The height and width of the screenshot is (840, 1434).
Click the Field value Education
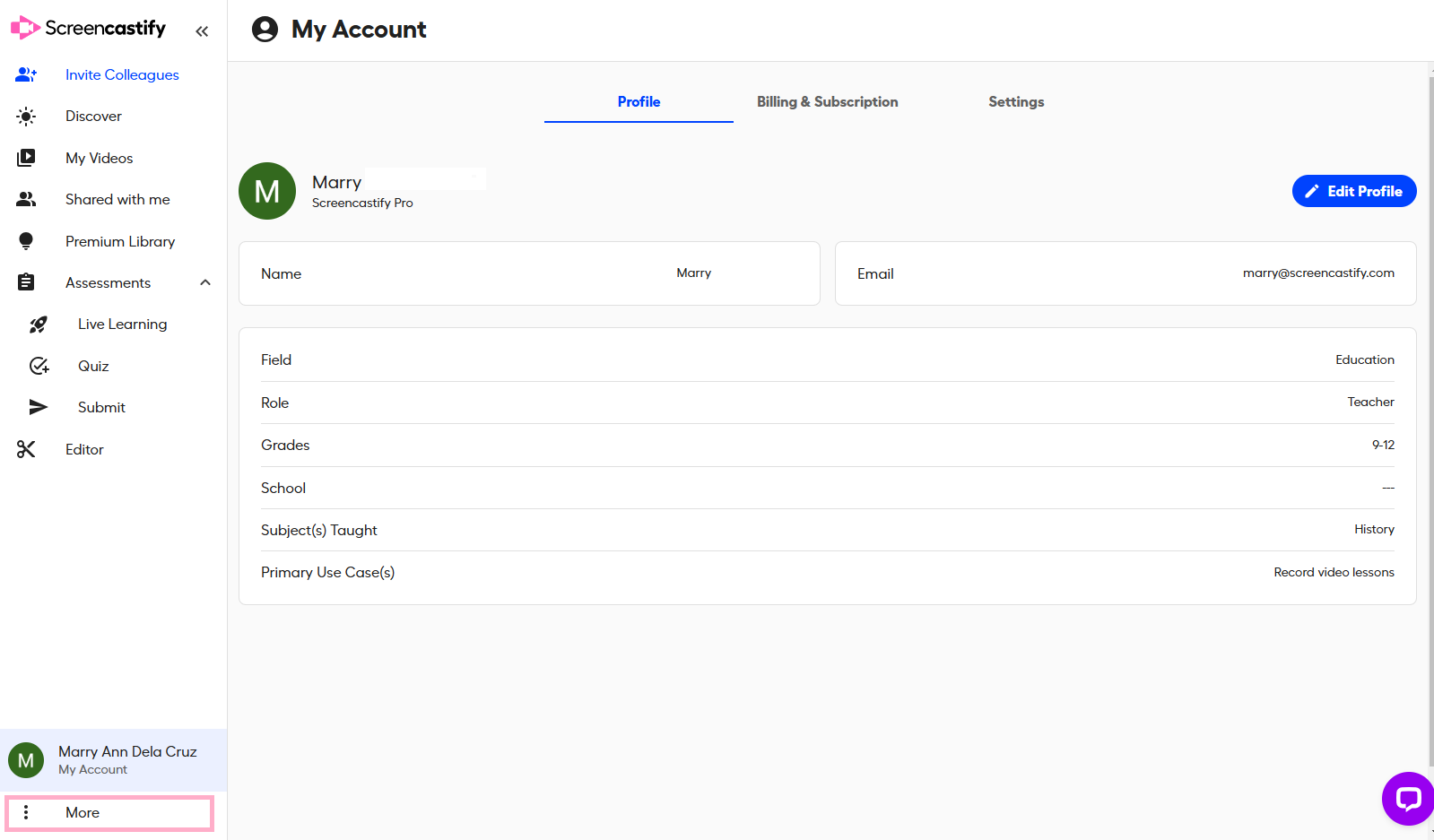tap(1365, 359)
